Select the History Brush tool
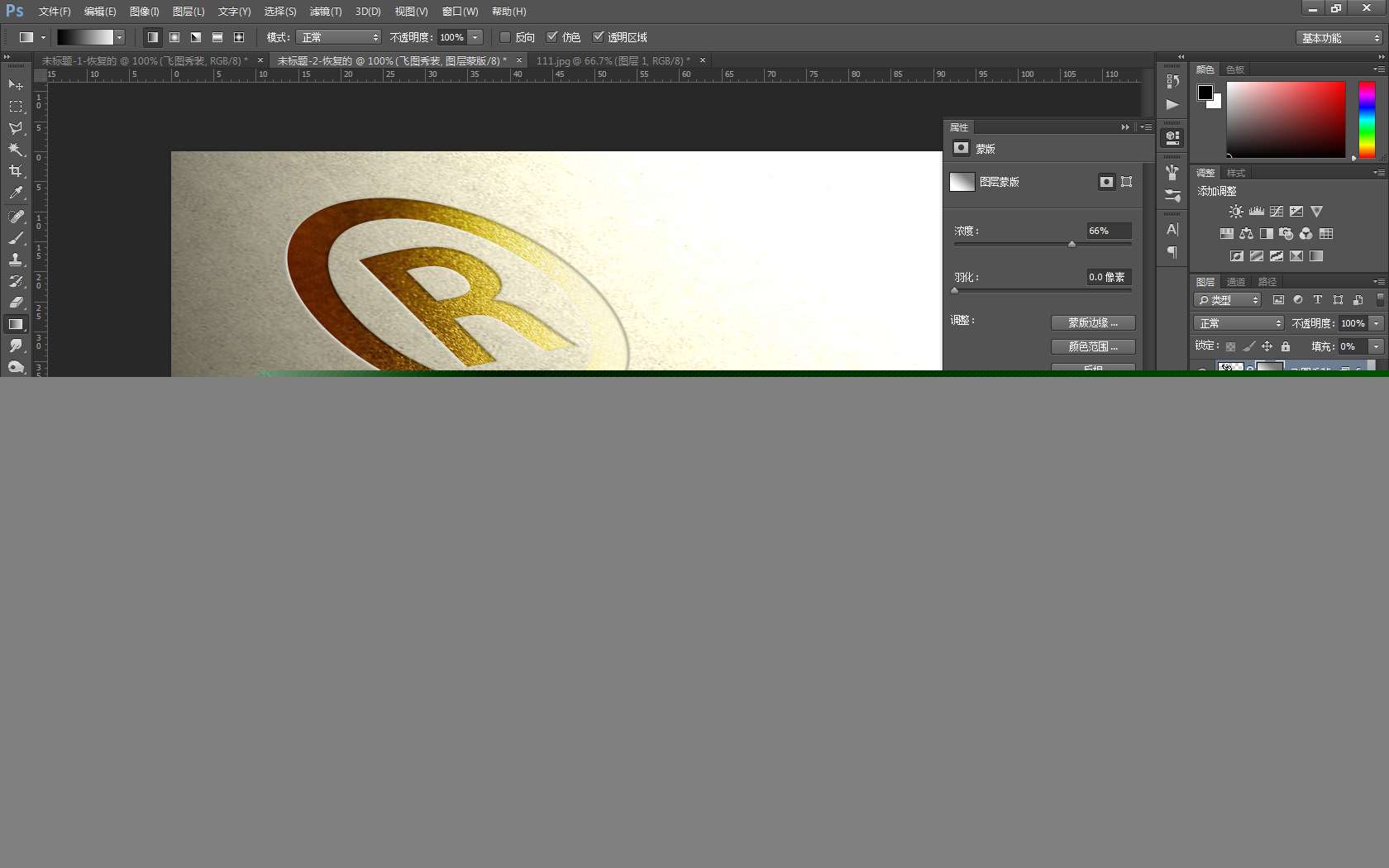The height and width of the screenshot is (868, 1389). (16, 281)
